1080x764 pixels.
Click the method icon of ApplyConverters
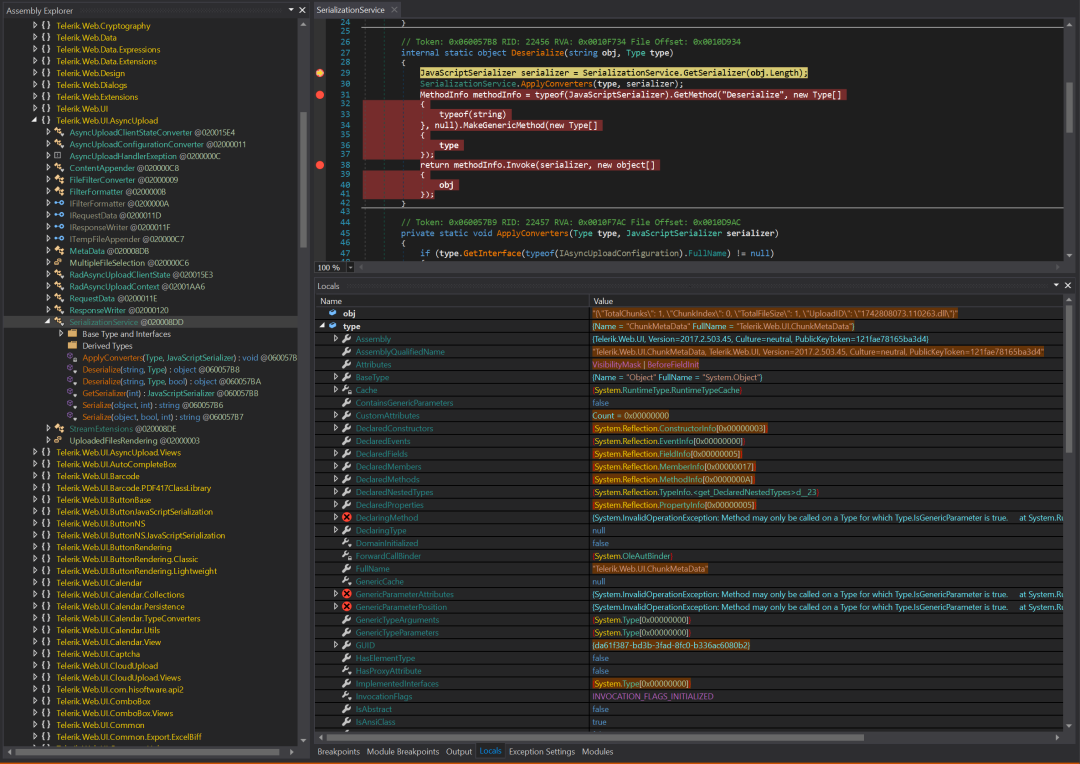(72, 358)
